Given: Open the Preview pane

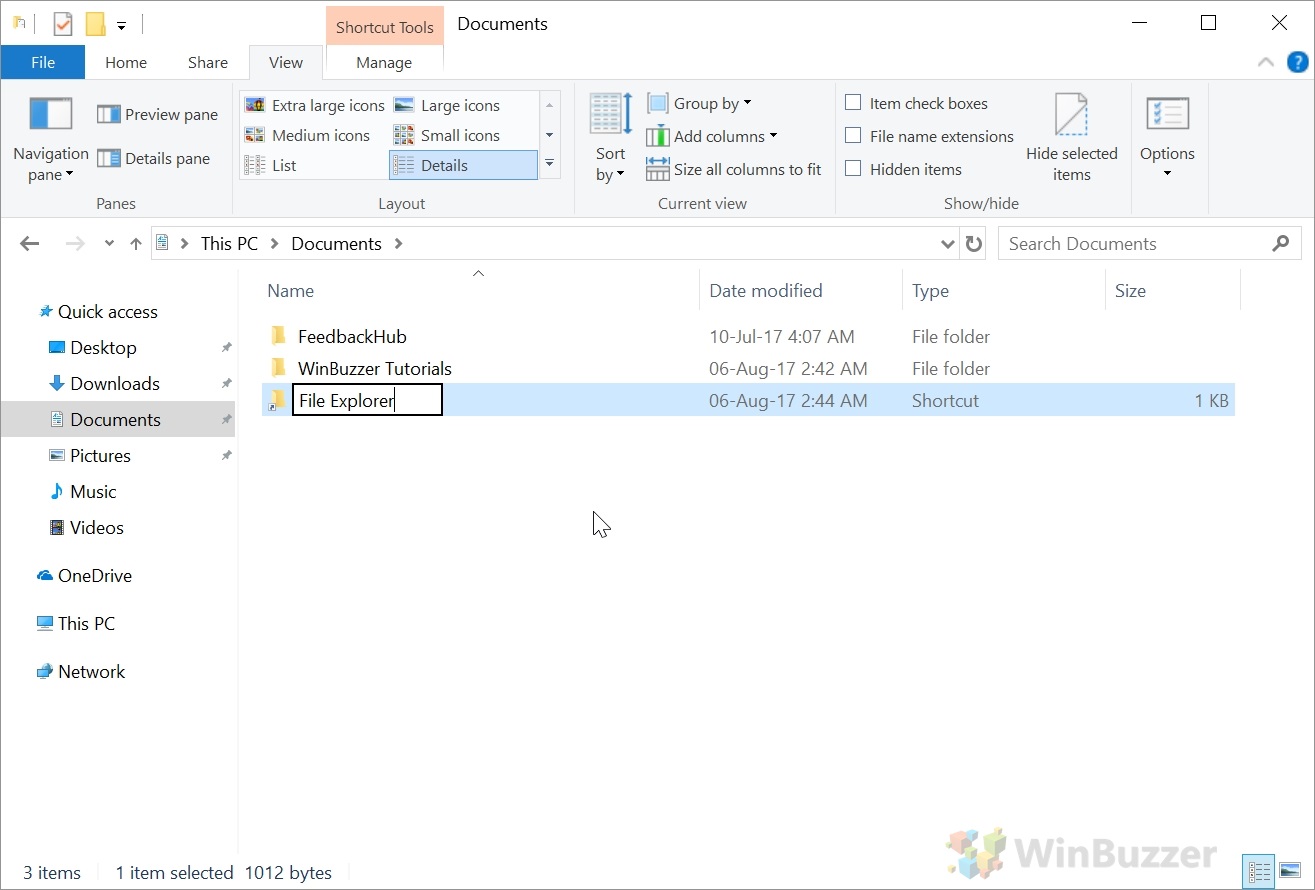Looking at the screenshot, I should tap(157, 114).
